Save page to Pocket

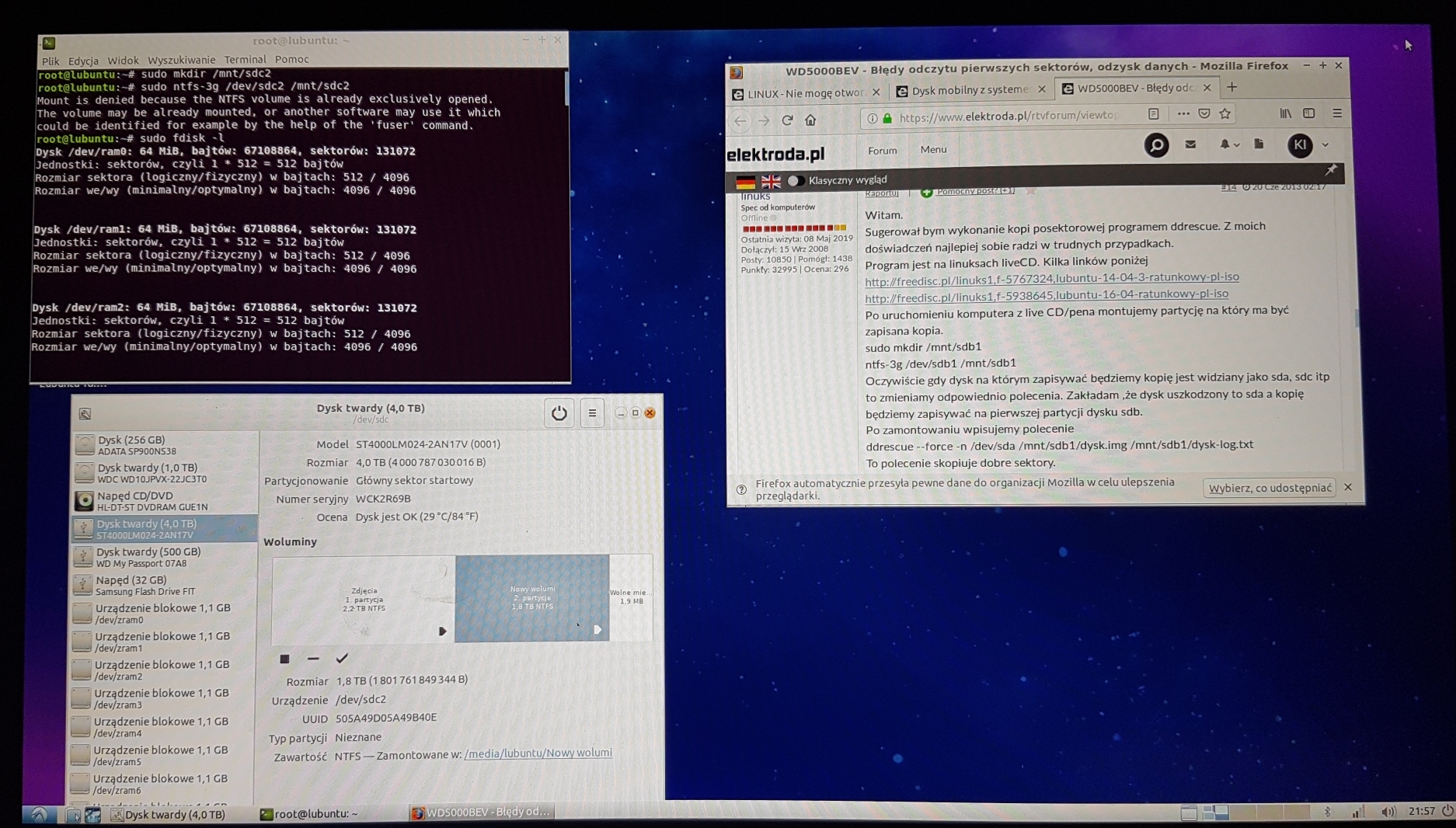pyautogui.click(x=1204, y=114)
